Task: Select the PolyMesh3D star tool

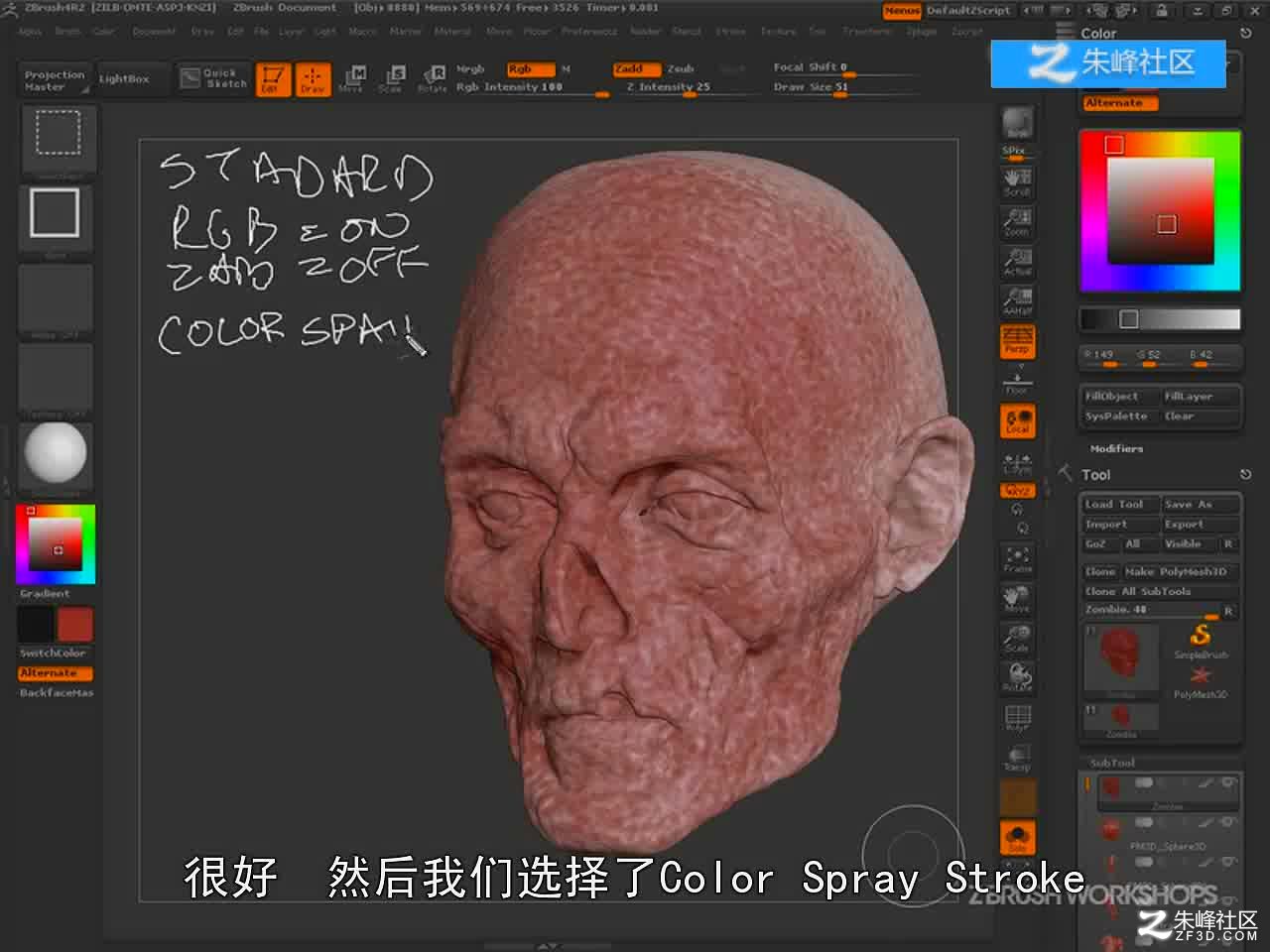Action: (1201, 680)
